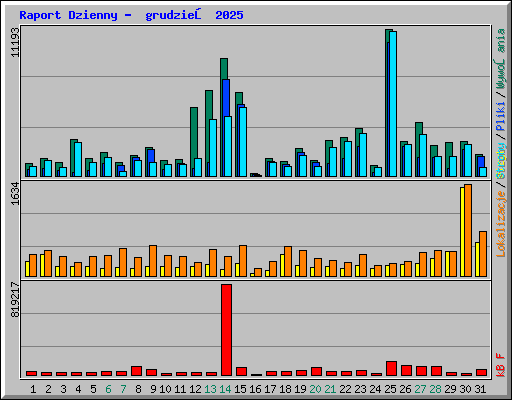
Task: Click the day 1 axis label
Action: point(33,389)
